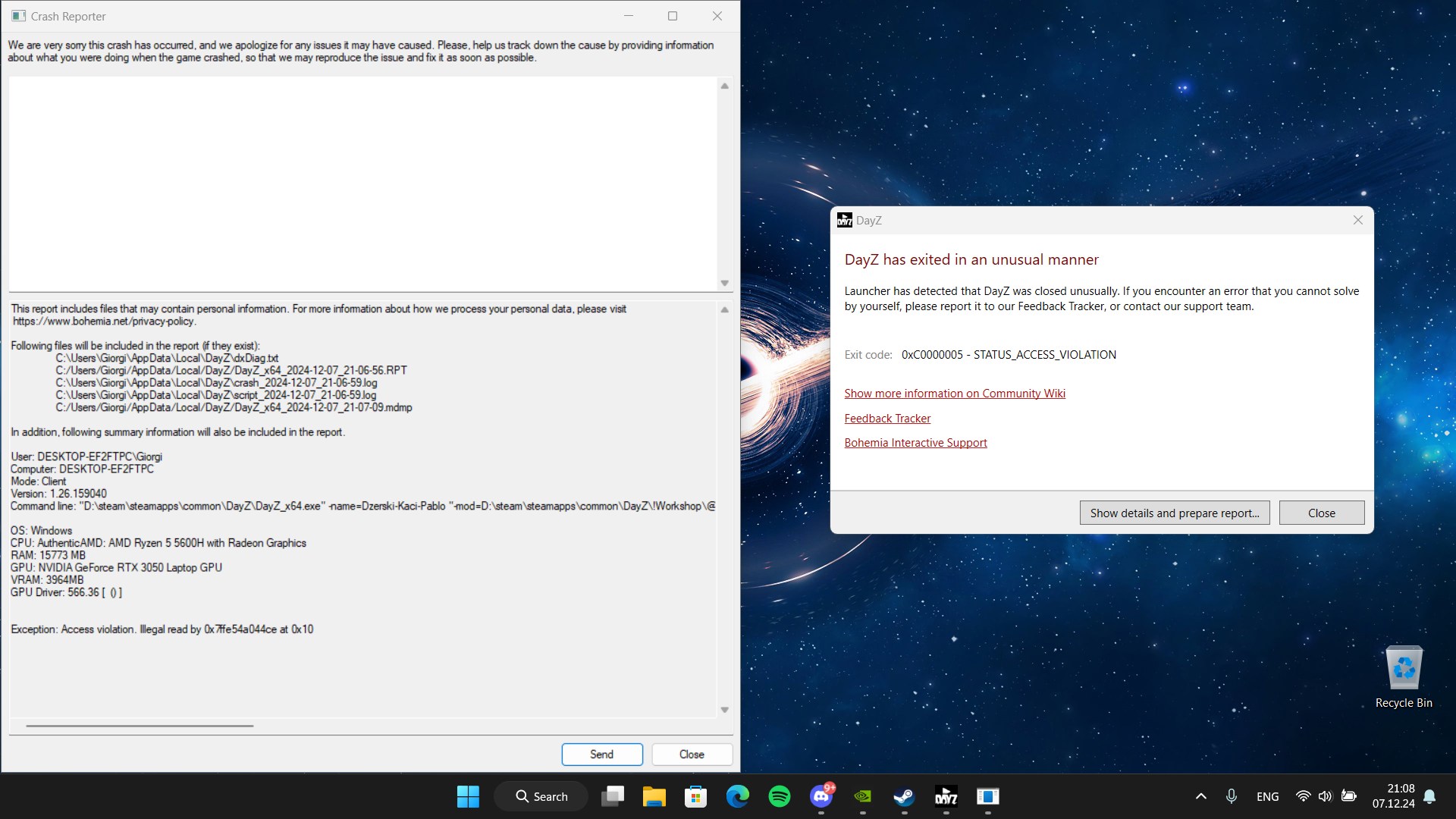Open NVIDIA app on taskbar
The image size is (1456, 819).
click(862, 796)
